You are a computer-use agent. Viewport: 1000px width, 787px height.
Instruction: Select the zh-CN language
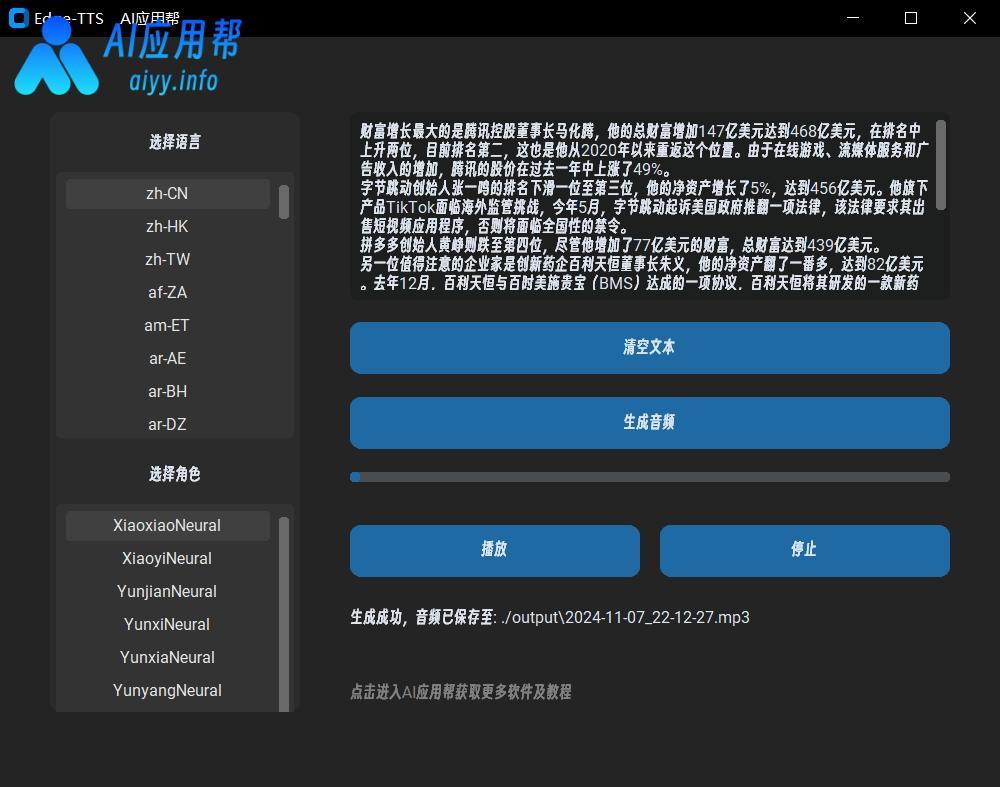click(167, 193)
